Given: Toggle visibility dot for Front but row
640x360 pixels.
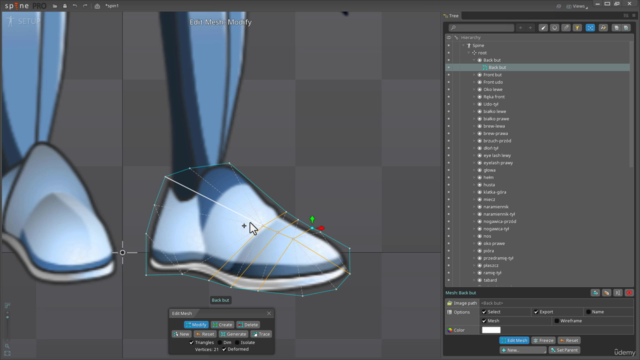Looking at the screenshot, I should (449, 75).
